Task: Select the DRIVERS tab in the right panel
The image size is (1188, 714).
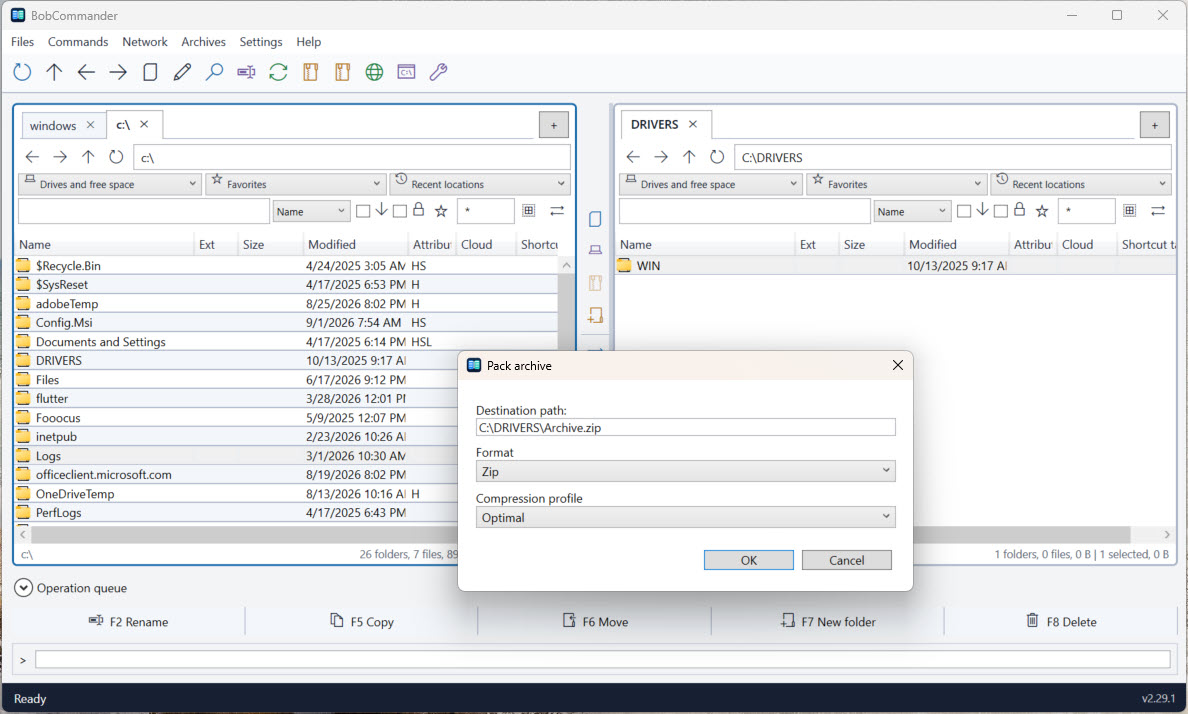Action: (x=655, y=124)
